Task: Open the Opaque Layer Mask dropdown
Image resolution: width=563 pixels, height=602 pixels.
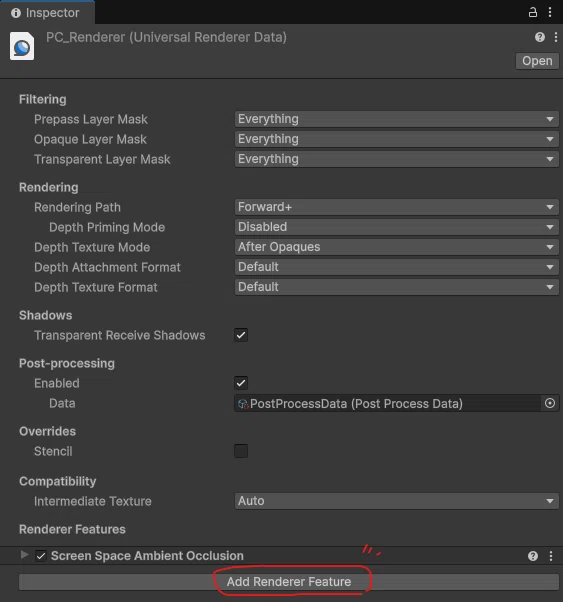Action: (x=396, y=139)
